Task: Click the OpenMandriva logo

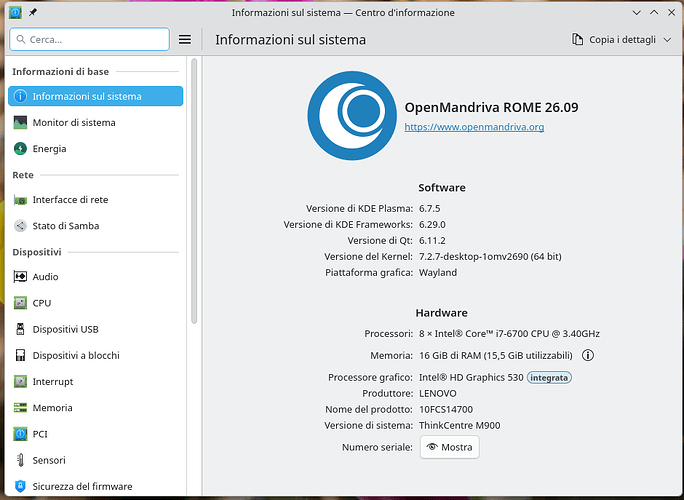Action: pos(352,116)
